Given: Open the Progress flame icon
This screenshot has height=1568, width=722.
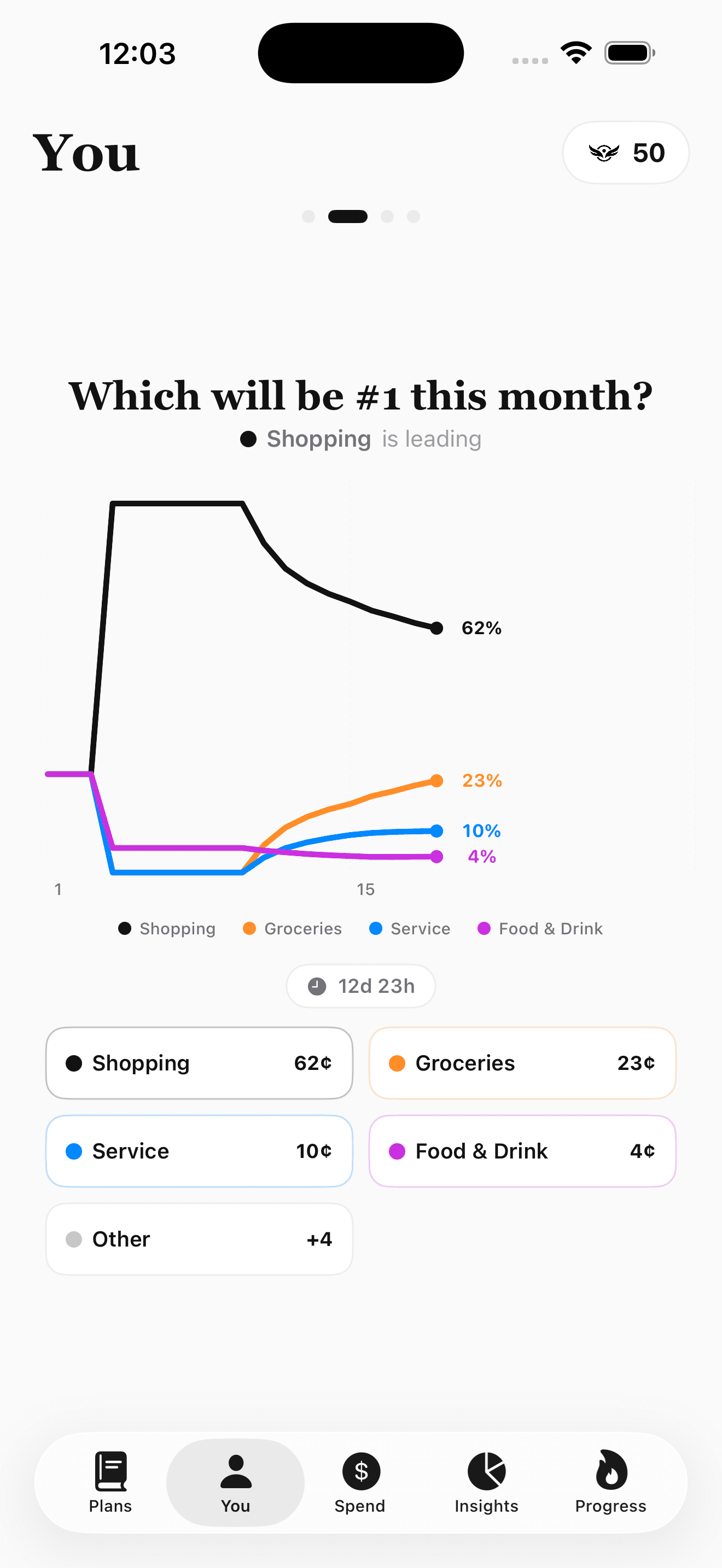Looking at the screenshot, I should 610,1471.
